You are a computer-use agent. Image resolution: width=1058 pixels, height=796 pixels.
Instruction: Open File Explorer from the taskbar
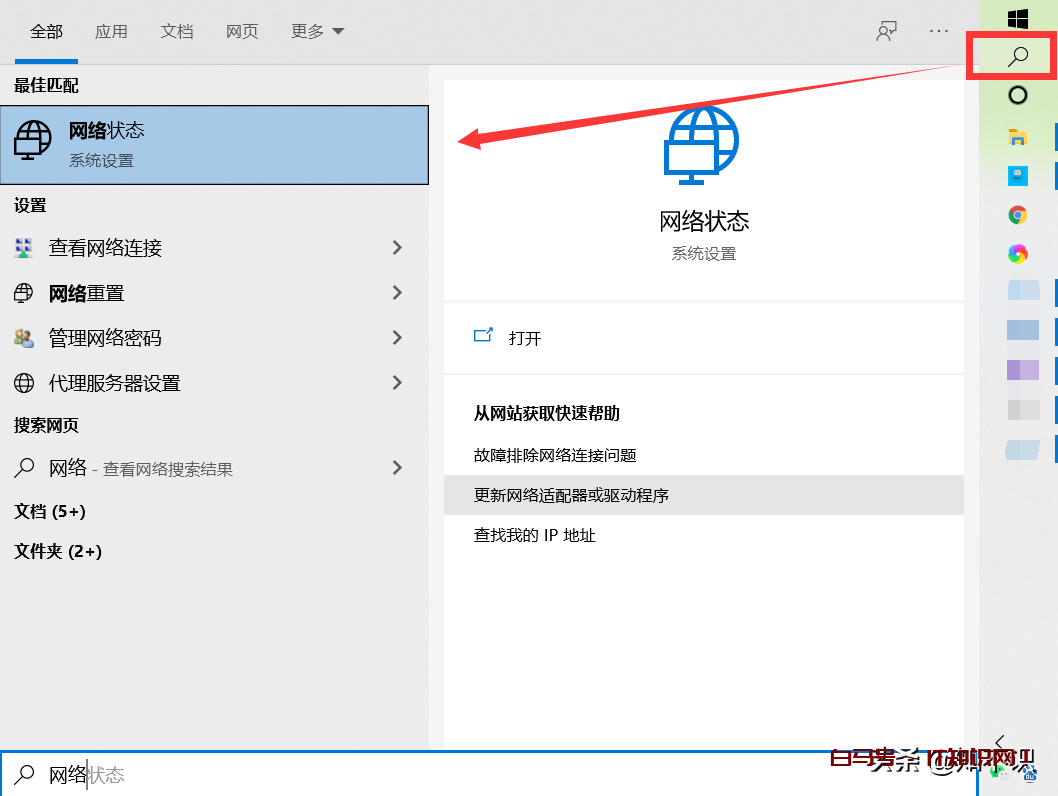tap(1017, 135)
